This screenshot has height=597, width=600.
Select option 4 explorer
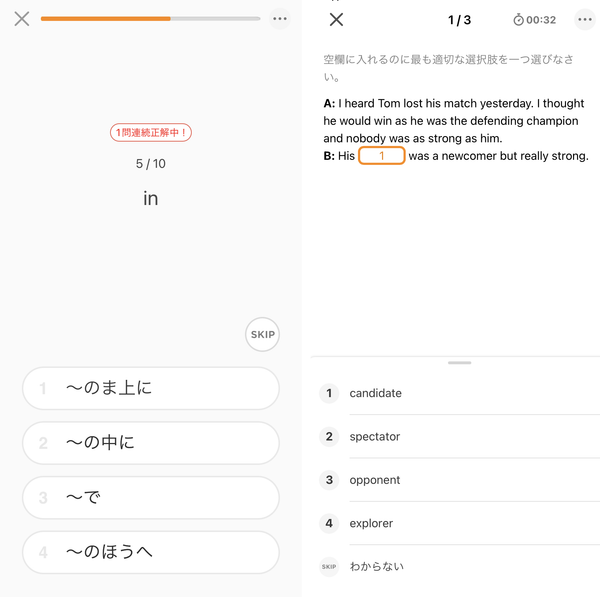pos(459,523)
